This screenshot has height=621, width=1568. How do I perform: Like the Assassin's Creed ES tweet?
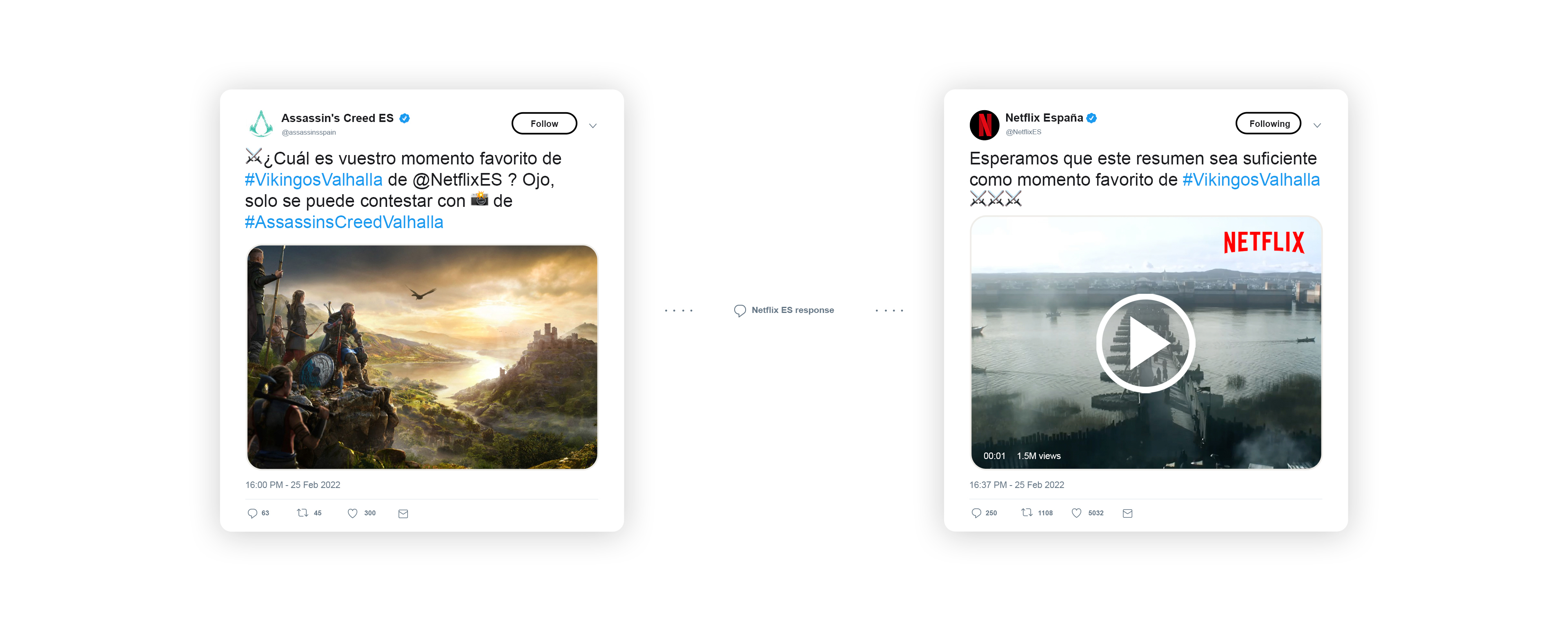pyautogui.click(x=352, y=513)
